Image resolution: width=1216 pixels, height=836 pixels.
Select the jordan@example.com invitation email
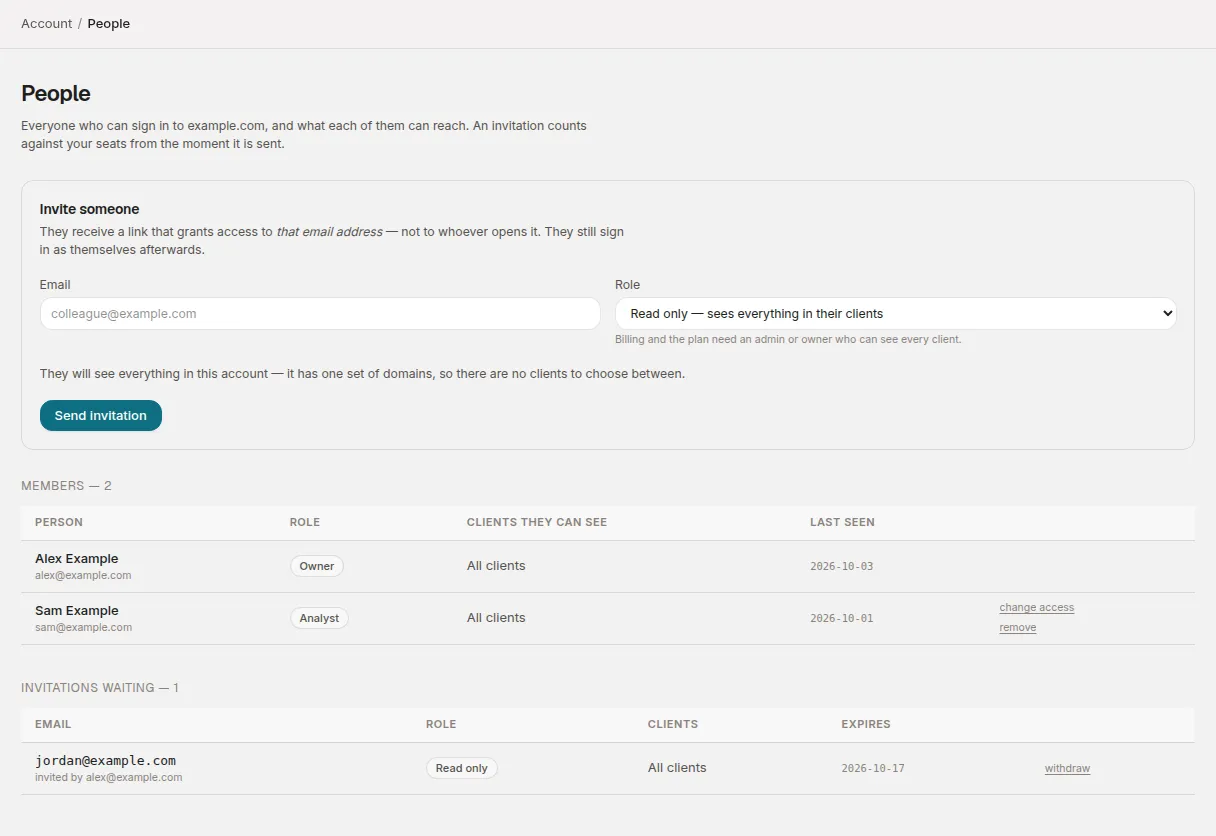tap(106, 760)
